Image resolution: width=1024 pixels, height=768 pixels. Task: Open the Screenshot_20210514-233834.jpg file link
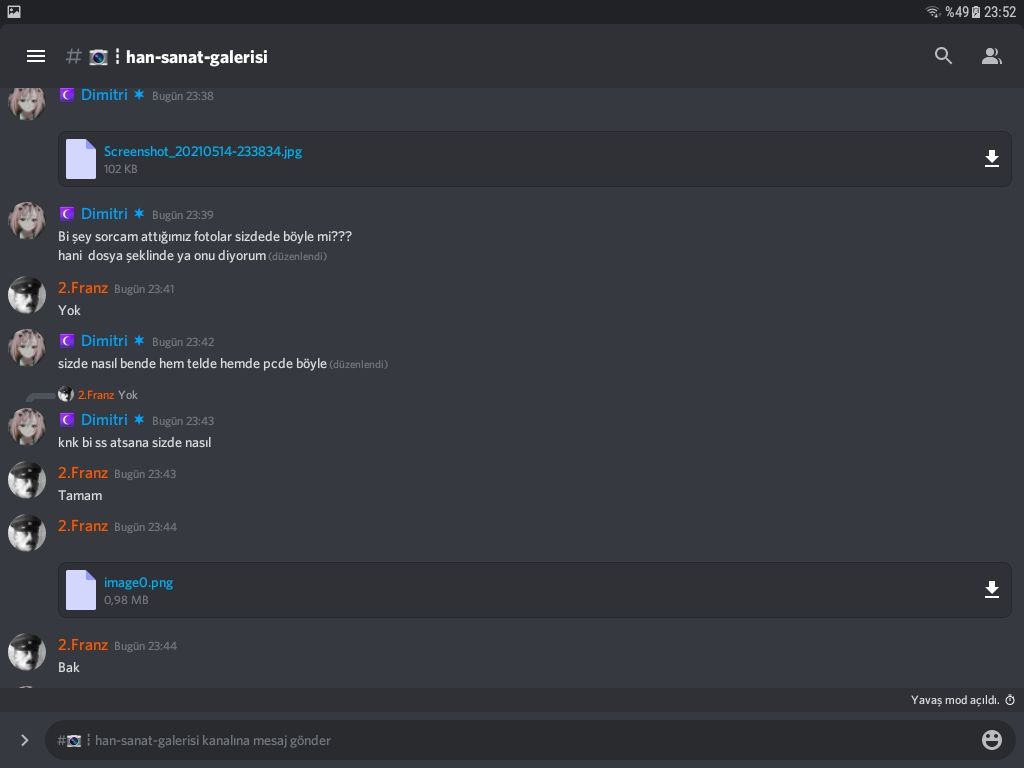pos(203,151)
